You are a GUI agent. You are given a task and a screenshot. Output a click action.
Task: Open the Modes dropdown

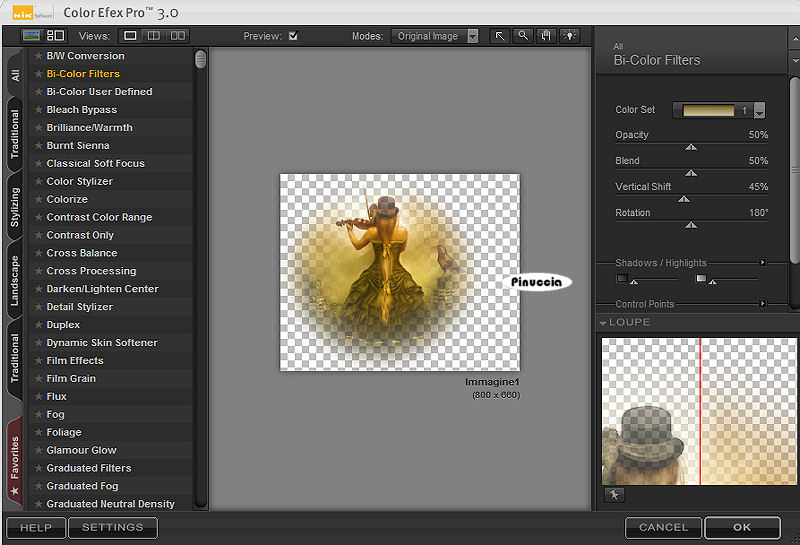(x=472, y=36)
